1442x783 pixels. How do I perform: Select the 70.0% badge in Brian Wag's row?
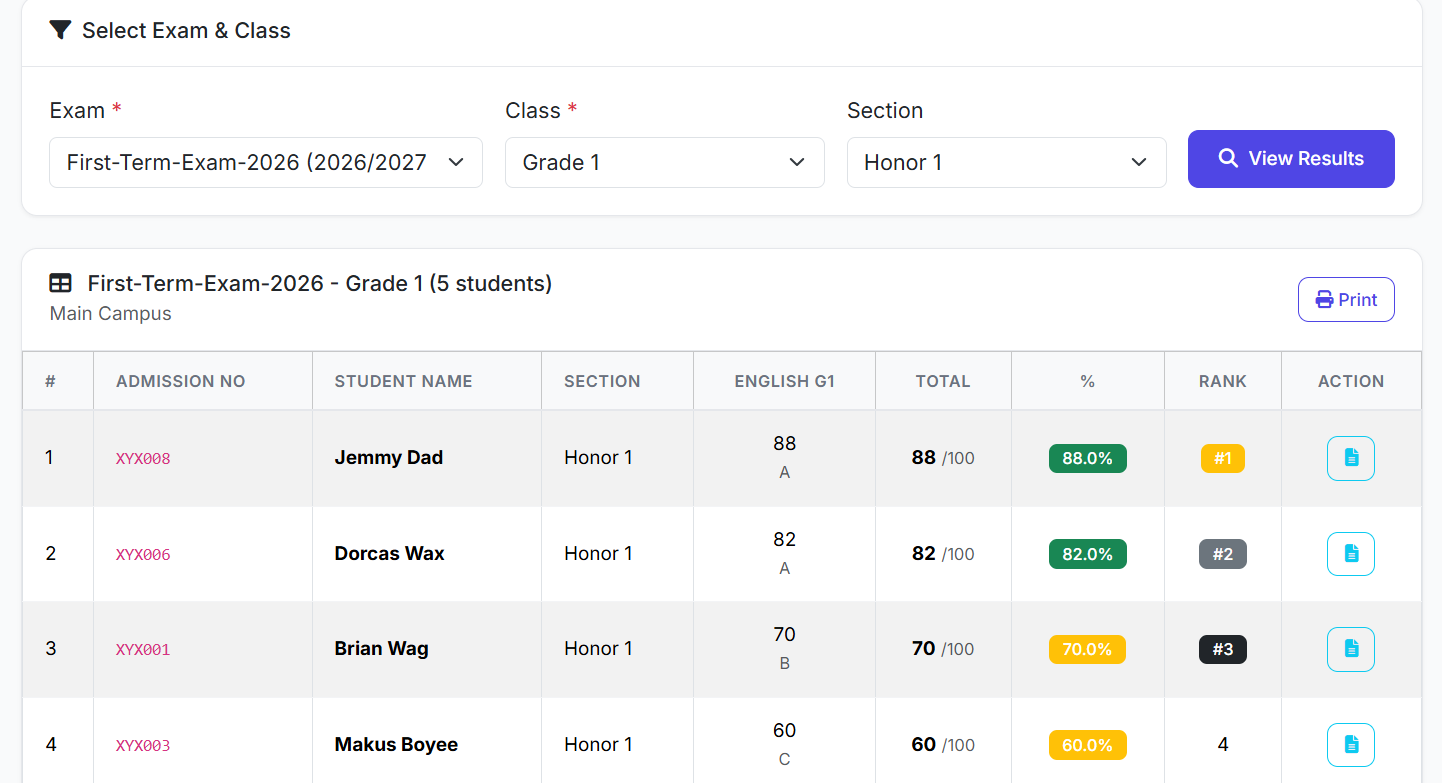[x=1087, y=649]
